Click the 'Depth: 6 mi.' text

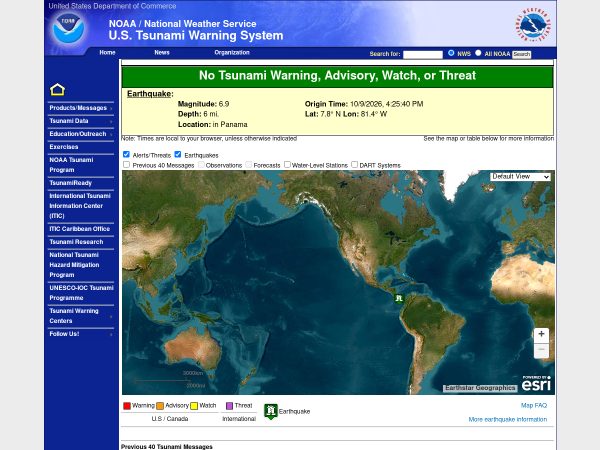coord(198,114)
